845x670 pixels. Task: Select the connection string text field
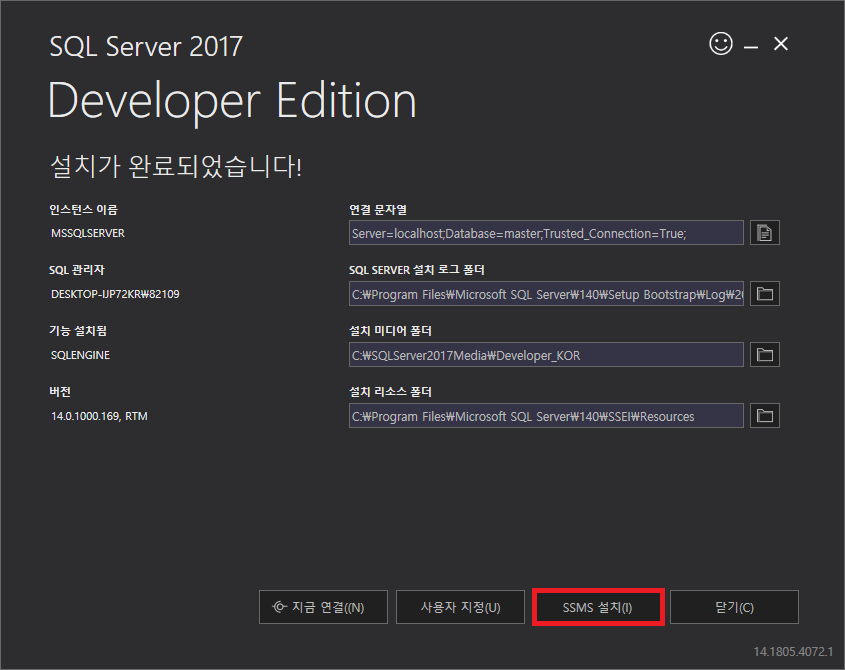[546, 233]
